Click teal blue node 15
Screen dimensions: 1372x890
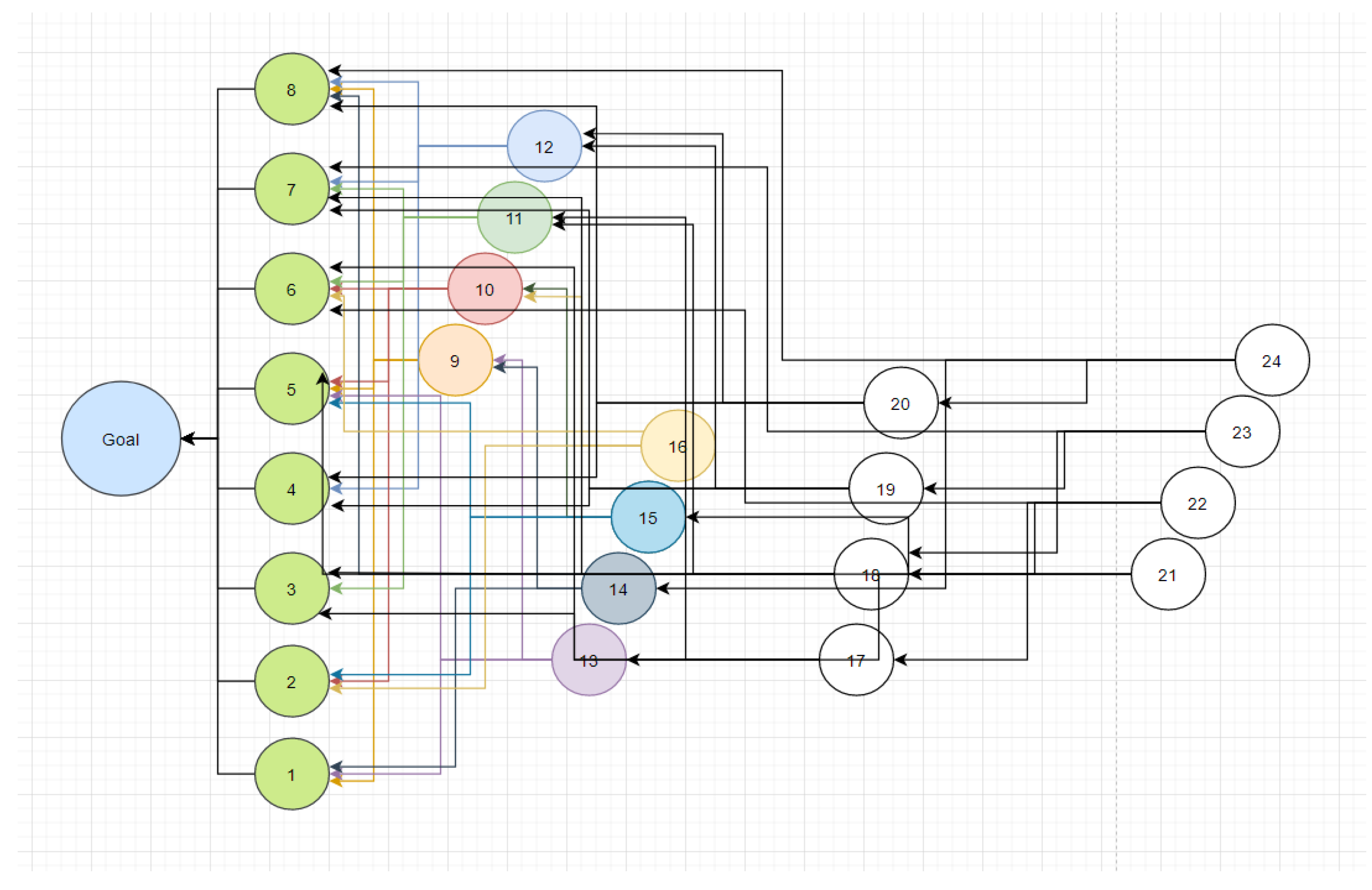coord(648,518)
